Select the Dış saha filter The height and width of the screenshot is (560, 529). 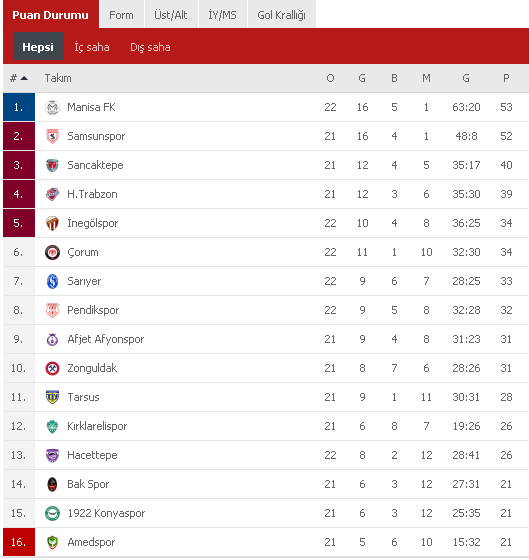tap(150, 47)
